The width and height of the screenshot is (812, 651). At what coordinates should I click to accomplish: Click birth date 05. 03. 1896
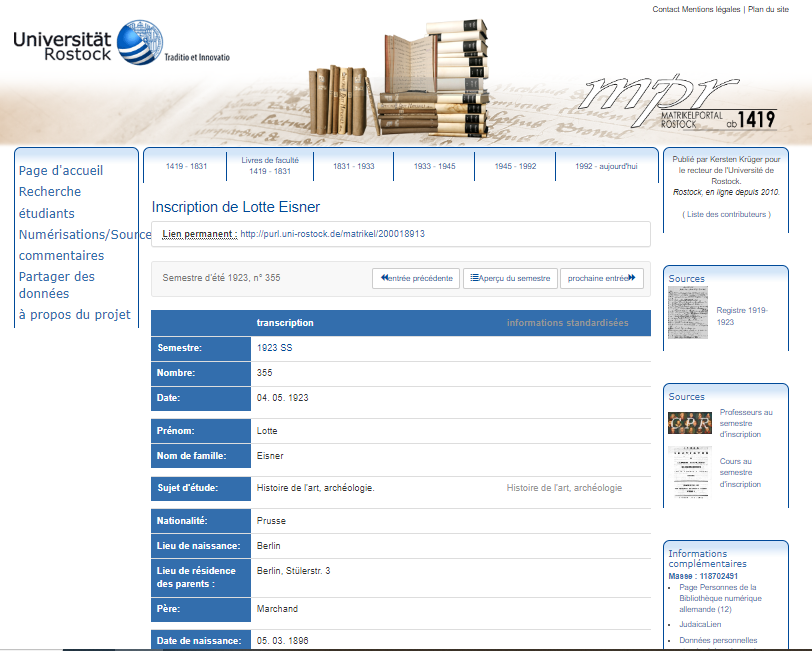click(x=282, y=641)
